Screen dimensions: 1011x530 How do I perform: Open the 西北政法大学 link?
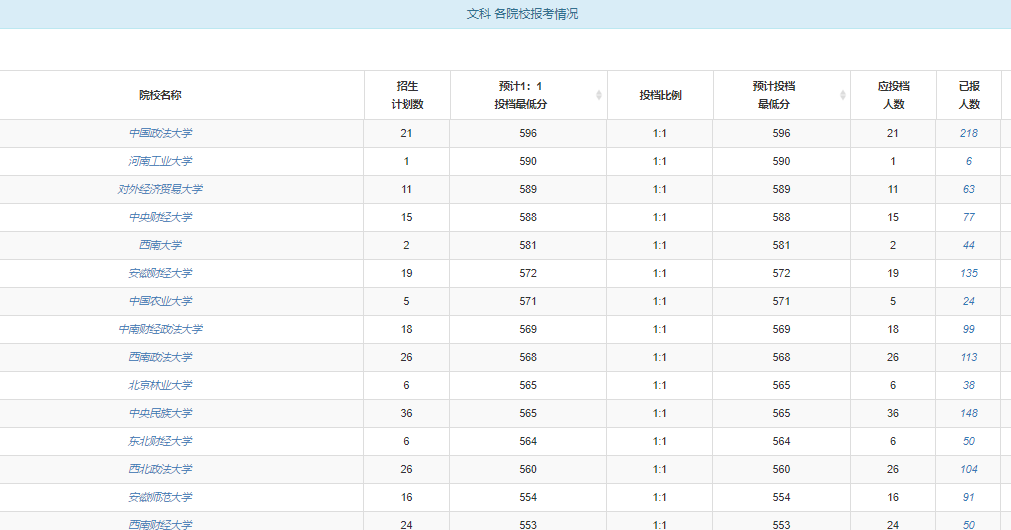(x=161, y=469)
